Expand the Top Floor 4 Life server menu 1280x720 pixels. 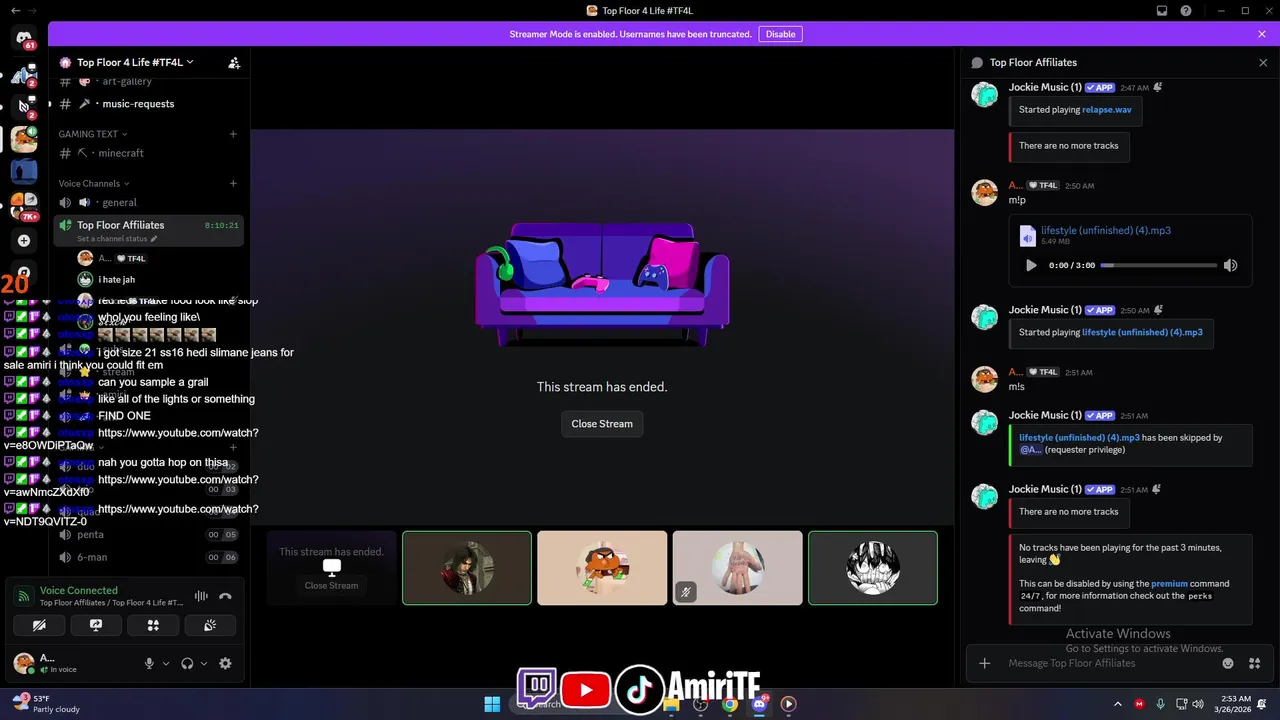[135, 62]
